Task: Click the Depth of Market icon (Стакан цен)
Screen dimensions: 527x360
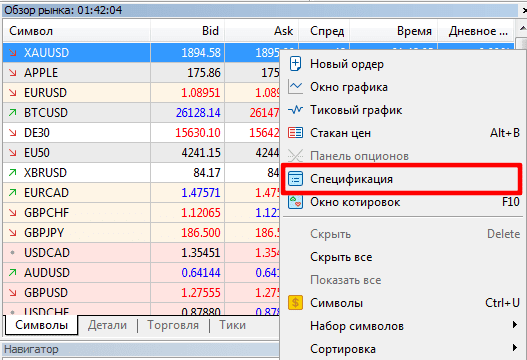Action: [295, 133]
